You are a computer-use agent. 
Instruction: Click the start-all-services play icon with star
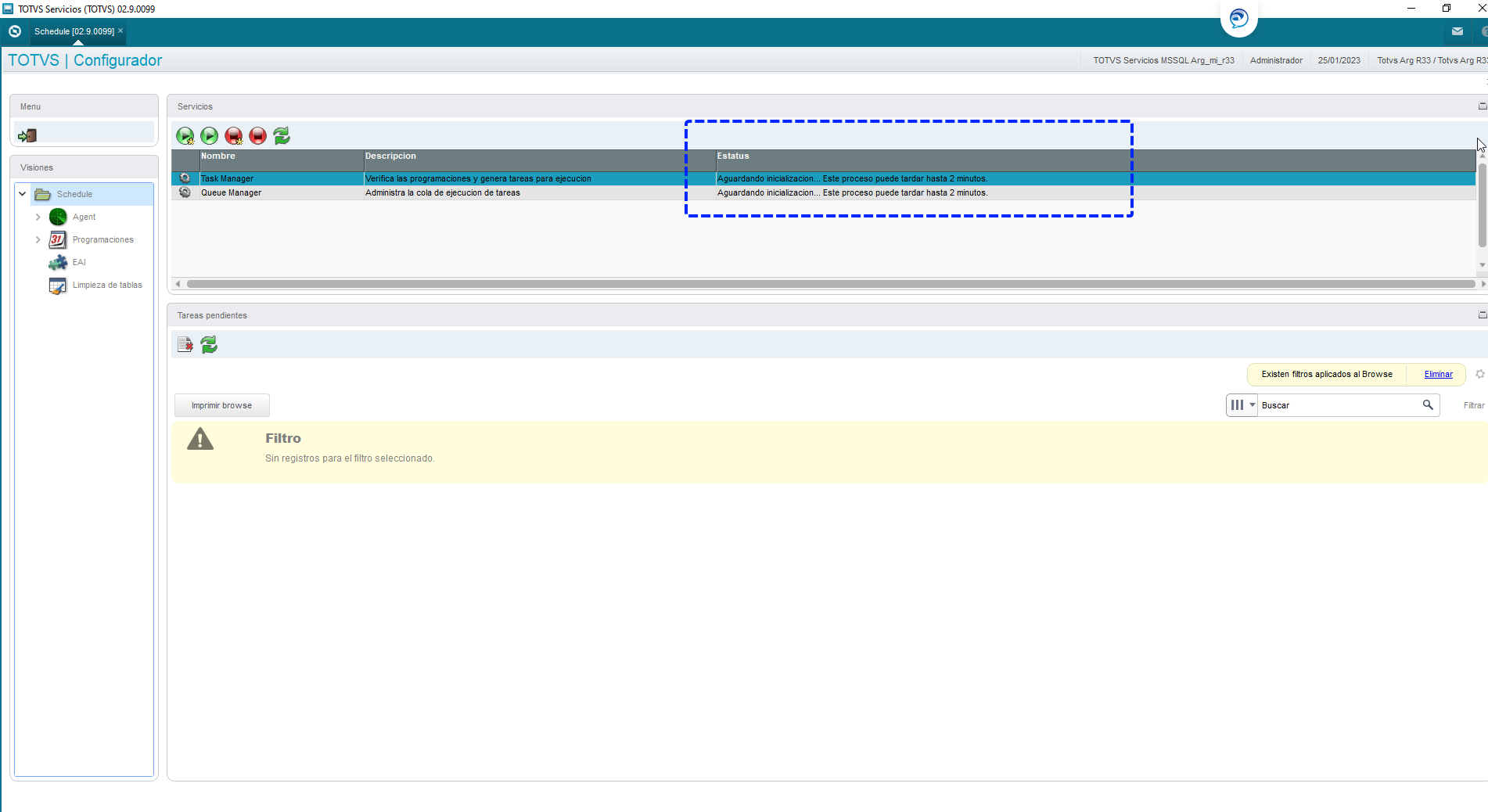[185, 136]
